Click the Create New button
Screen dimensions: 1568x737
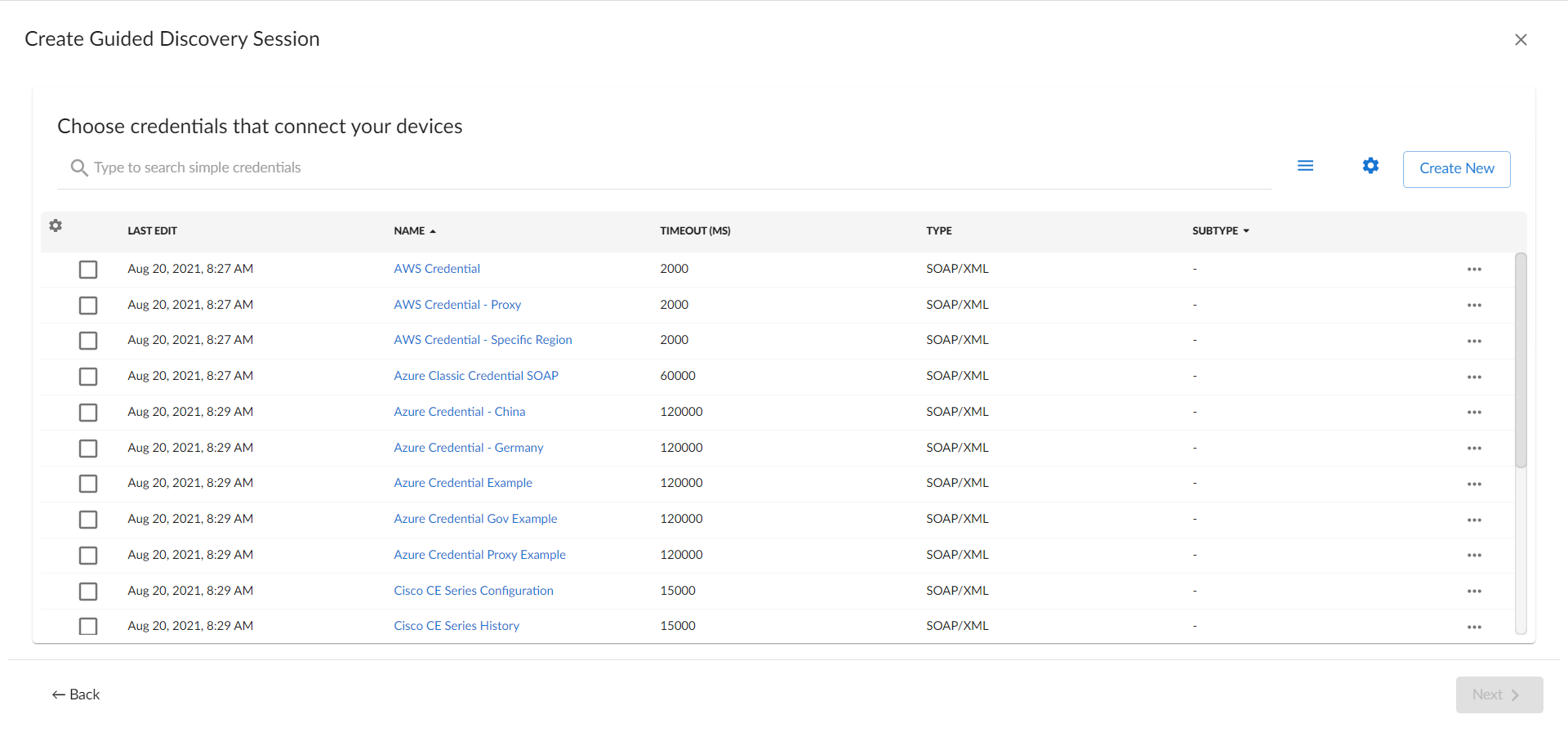click(x=1456, y=169)
